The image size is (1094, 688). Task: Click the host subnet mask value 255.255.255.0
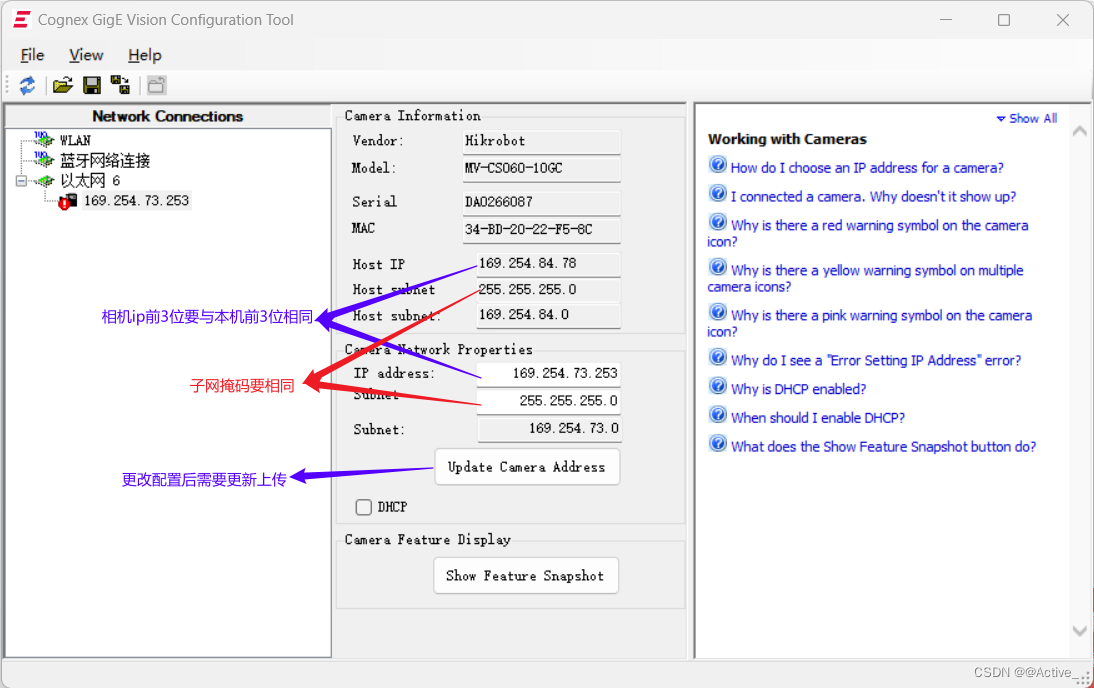(548, 290)
